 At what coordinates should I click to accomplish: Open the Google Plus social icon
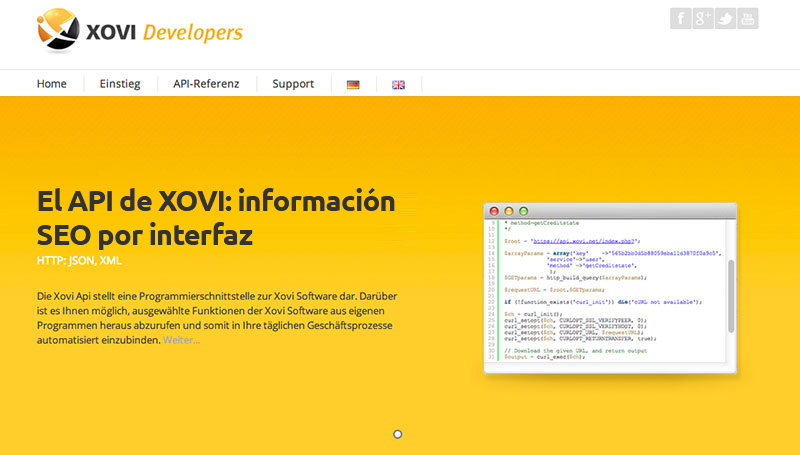(703, 18)
